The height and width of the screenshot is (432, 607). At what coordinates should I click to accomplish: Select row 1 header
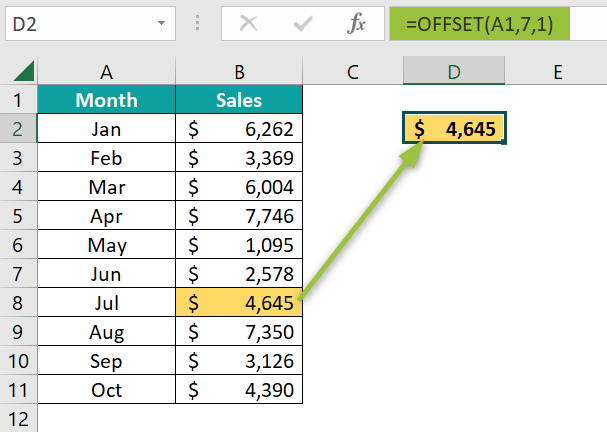[18, 100]
